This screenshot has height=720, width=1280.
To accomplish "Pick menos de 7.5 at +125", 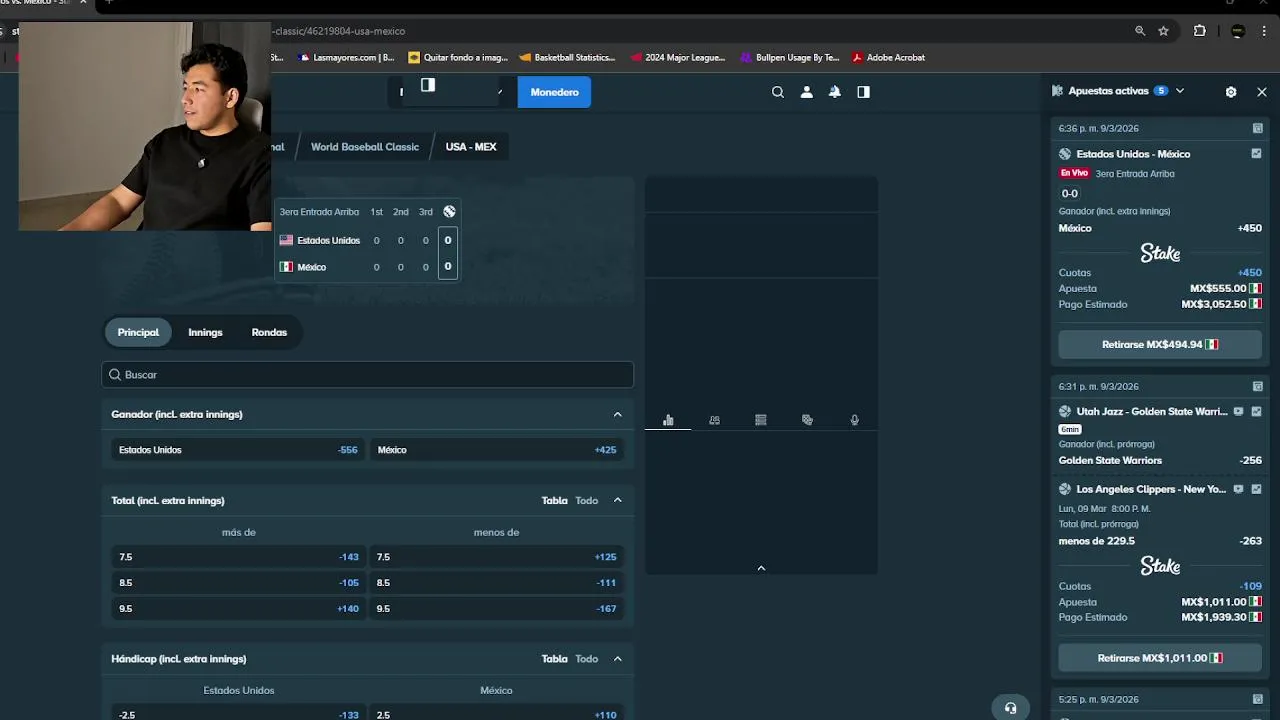I will pos(497,557).
